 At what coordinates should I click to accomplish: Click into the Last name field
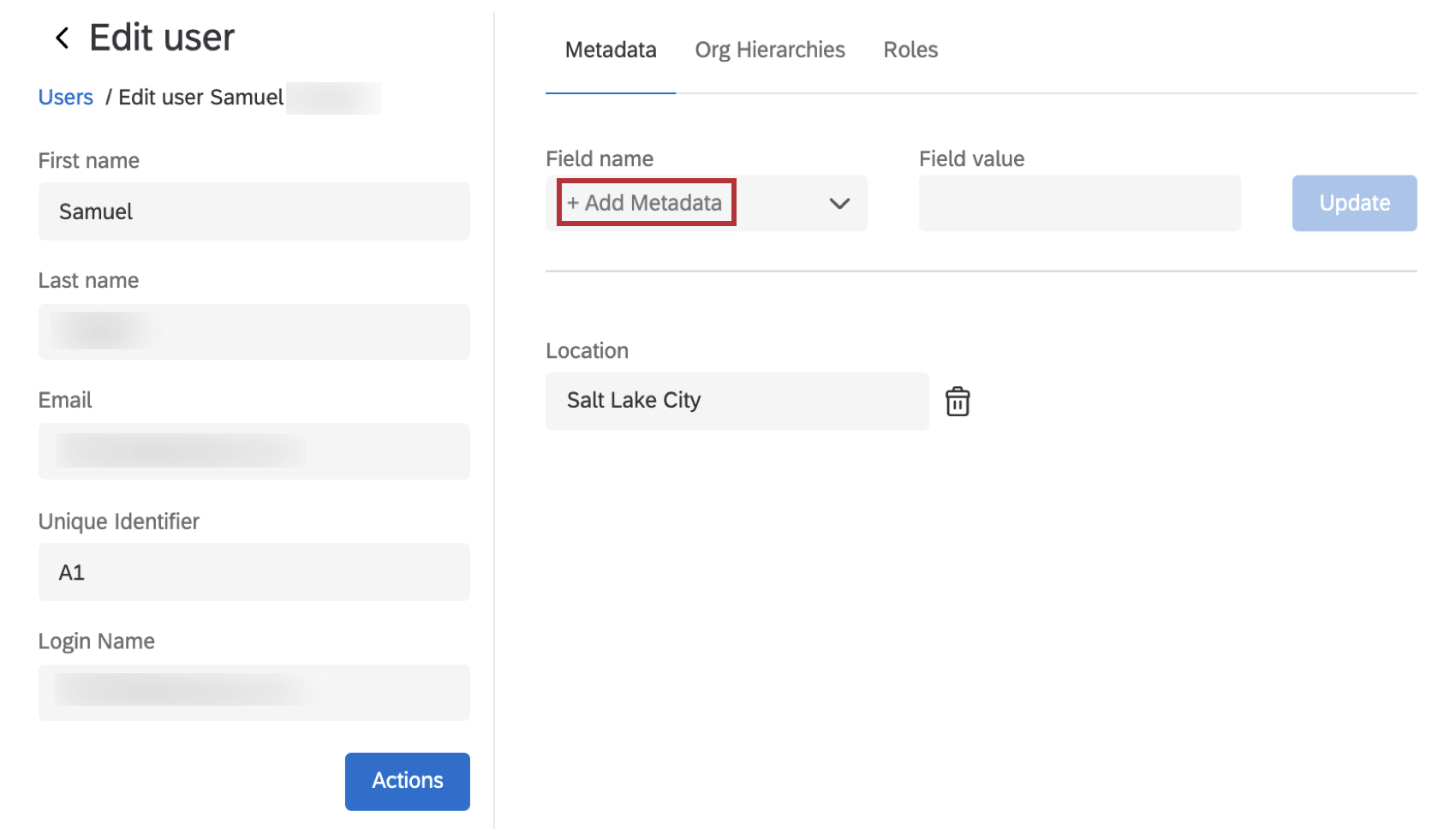(x=254, y=331)
